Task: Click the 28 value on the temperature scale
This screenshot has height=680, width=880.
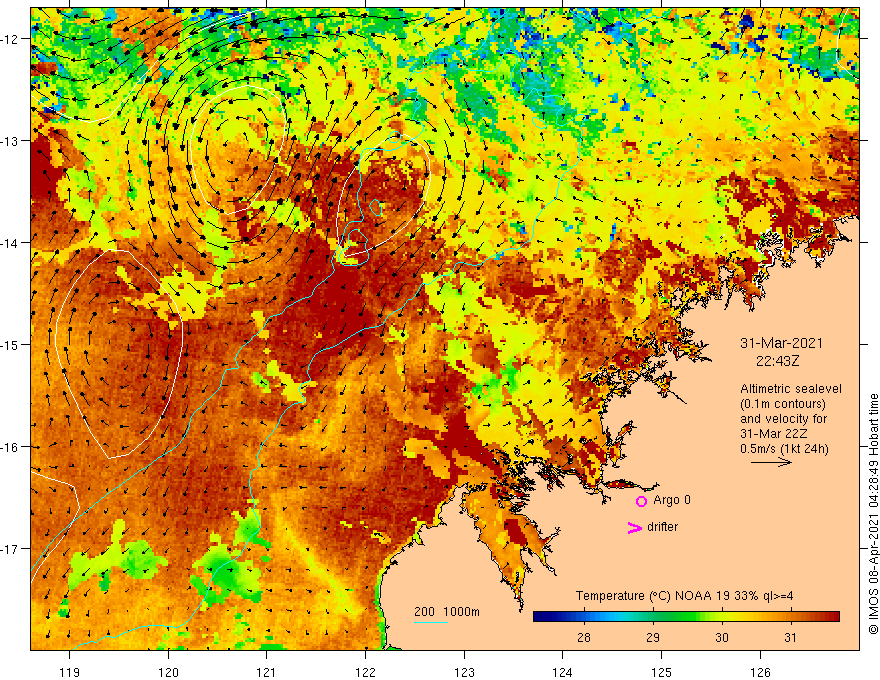Action: pyautogui.click(x=584, y=637)
